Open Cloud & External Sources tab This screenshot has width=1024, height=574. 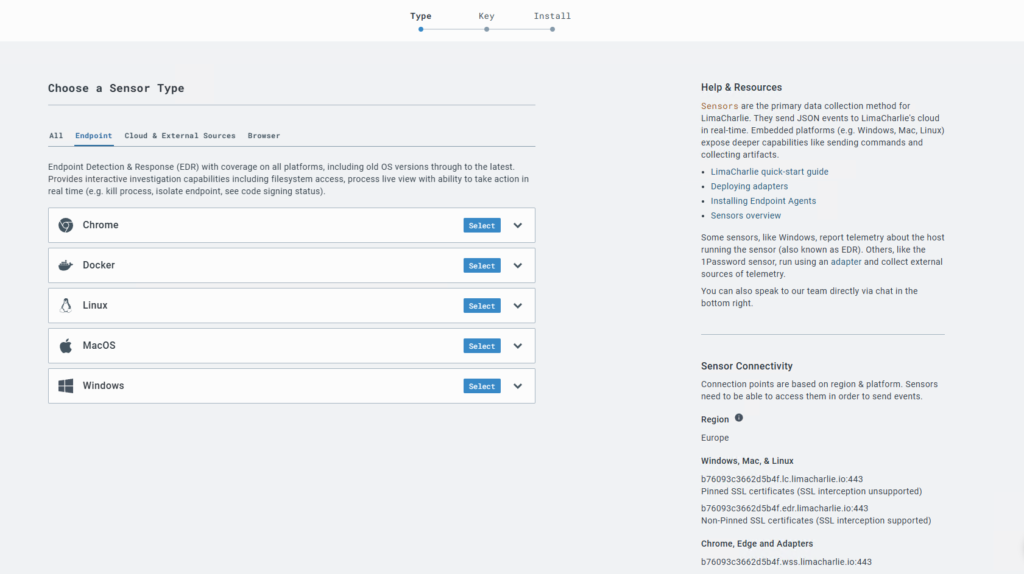pyautogui.click(x=180, y=136)
